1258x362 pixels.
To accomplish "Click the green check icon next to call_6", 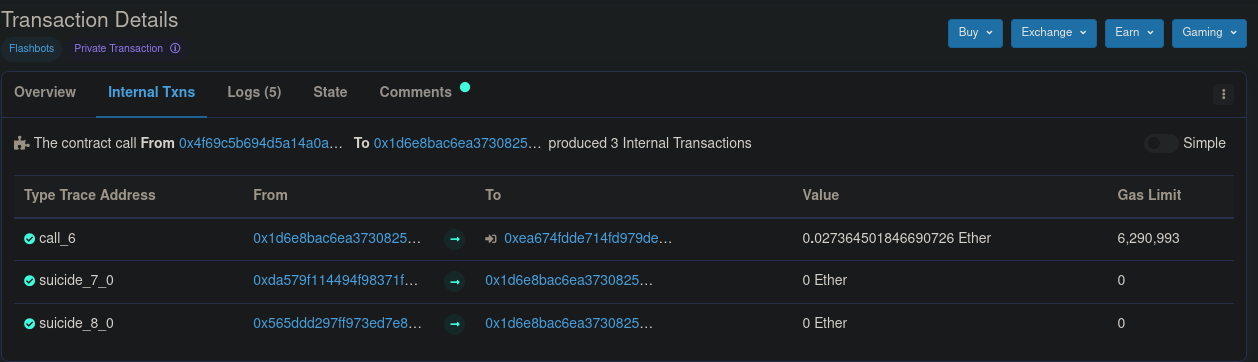I will coord(30,239).
